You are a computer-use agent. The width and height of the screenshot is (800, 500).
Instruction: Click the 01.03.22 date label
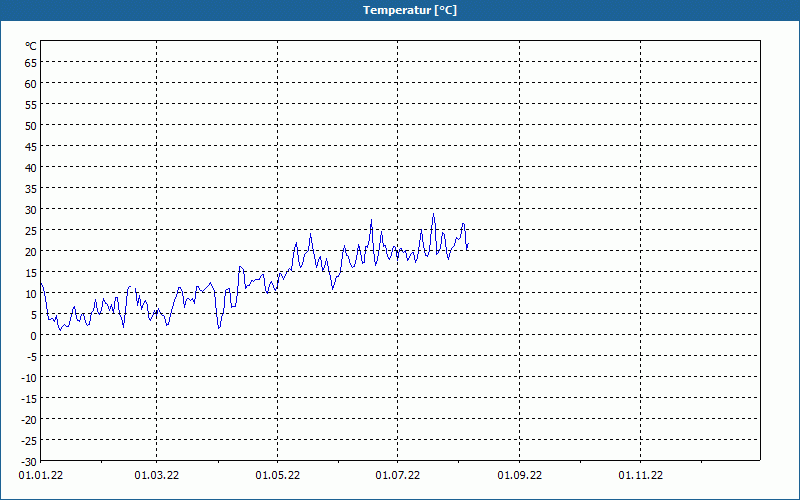(157, 476)
